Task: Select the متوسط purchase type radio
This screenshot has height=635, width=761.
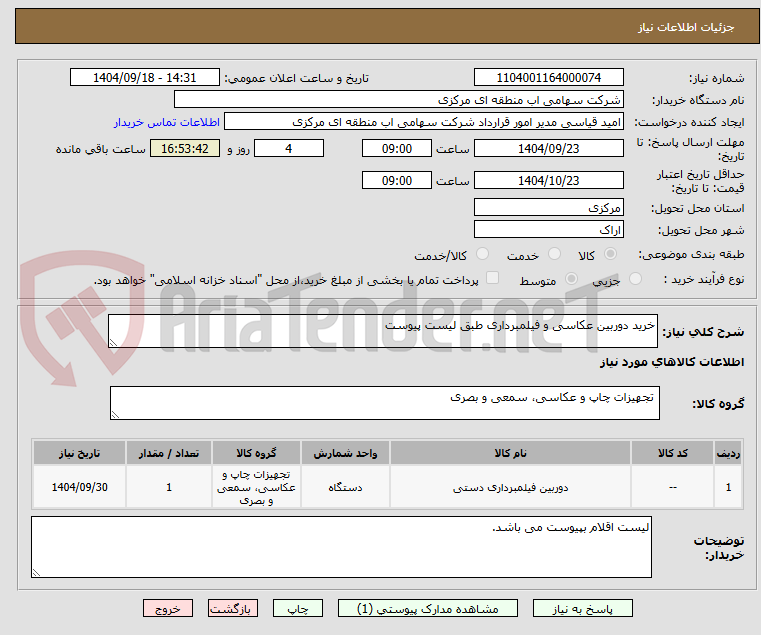Action: tap(572, 279)
